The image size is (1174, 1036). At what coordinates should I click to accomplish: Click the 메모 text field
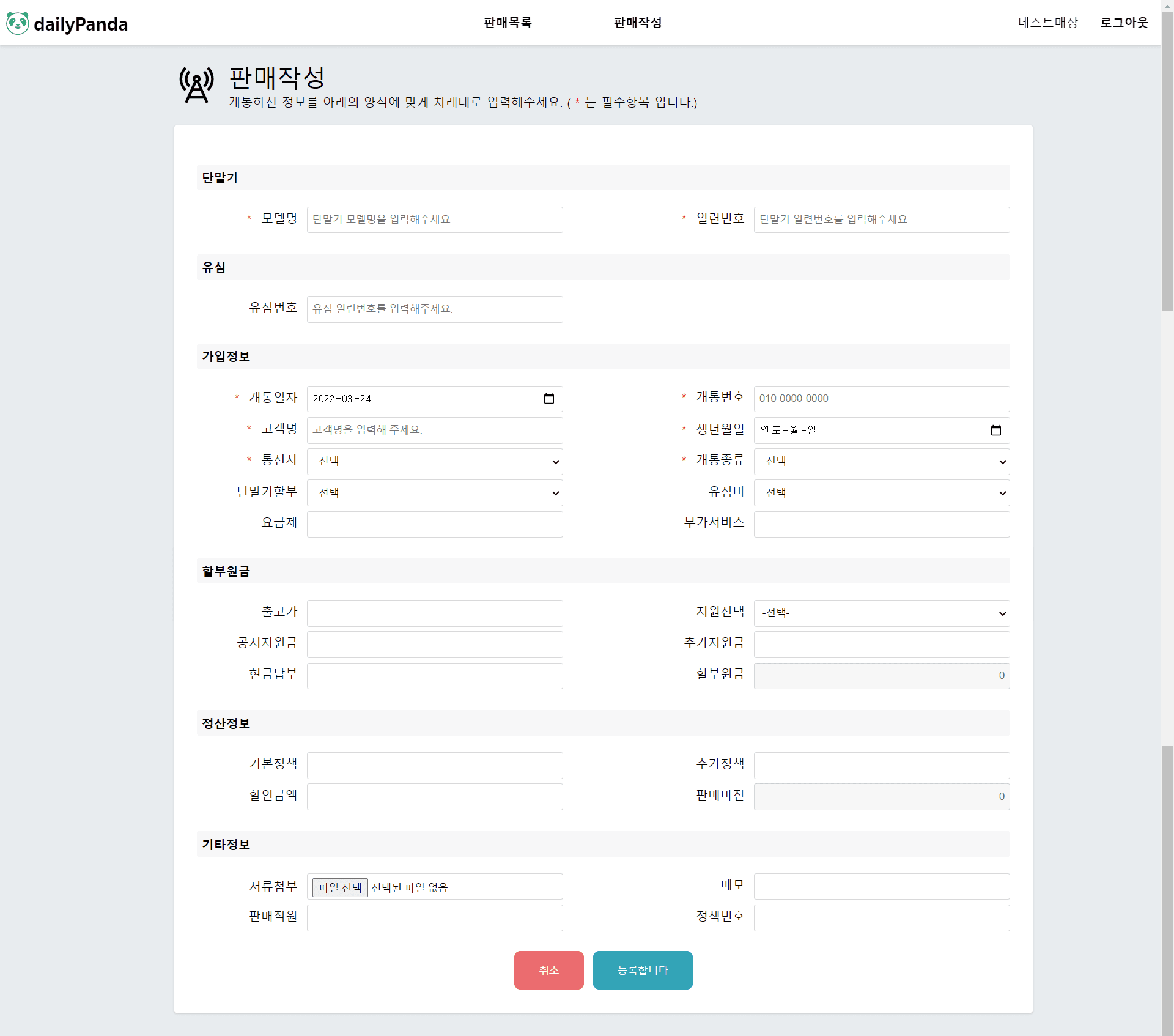[881, 886]
